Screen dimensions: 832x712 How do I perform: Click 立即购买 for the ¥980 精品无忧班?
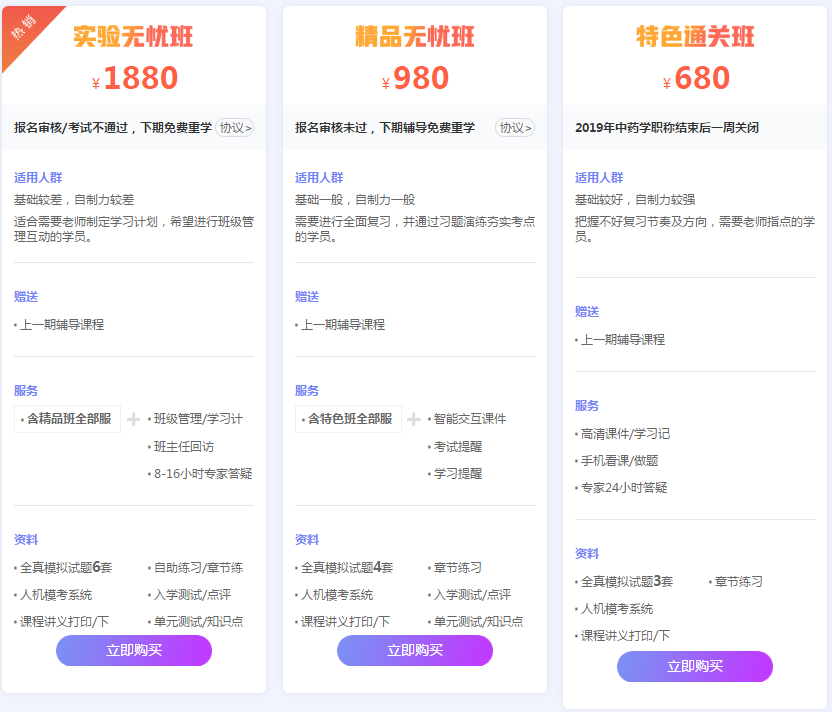[x=414, y=650]
